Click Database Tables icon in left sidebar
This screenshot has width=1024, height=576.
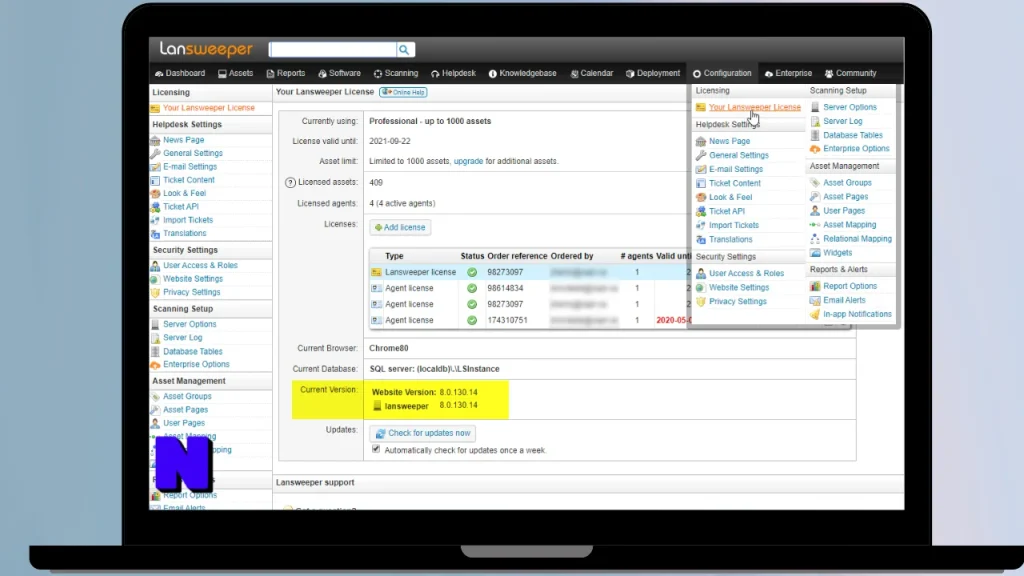155,351
